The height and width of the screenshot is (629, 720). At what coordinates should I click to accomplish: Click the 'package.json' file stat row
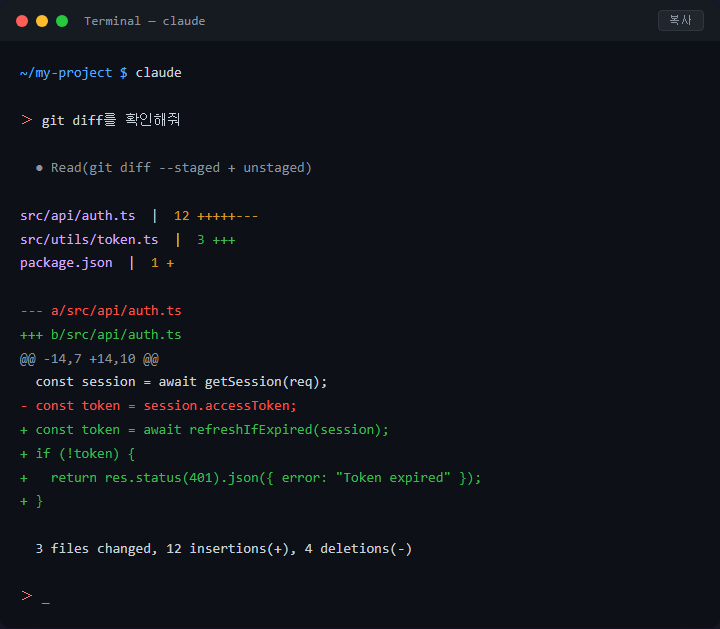[x=97, y=263]
